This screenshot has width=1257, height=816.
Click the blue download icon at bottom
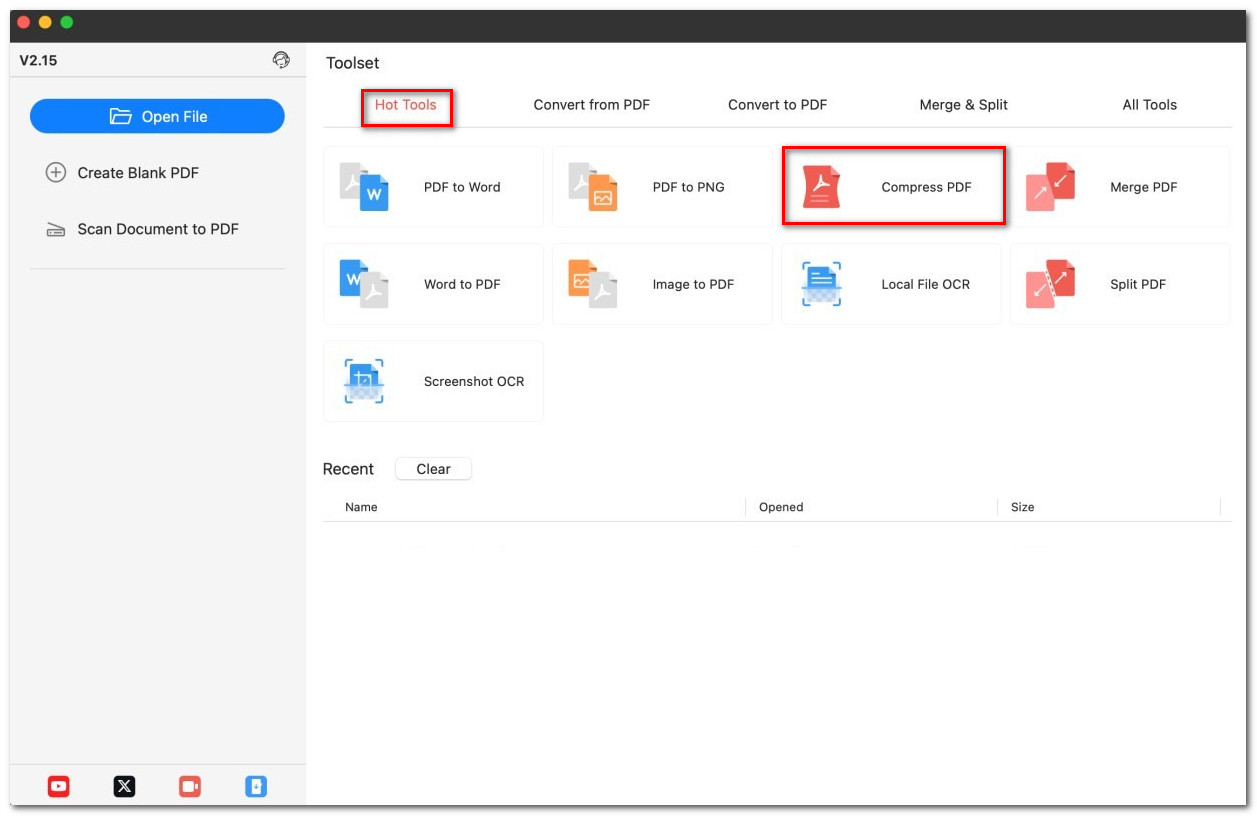pos(256,787)
